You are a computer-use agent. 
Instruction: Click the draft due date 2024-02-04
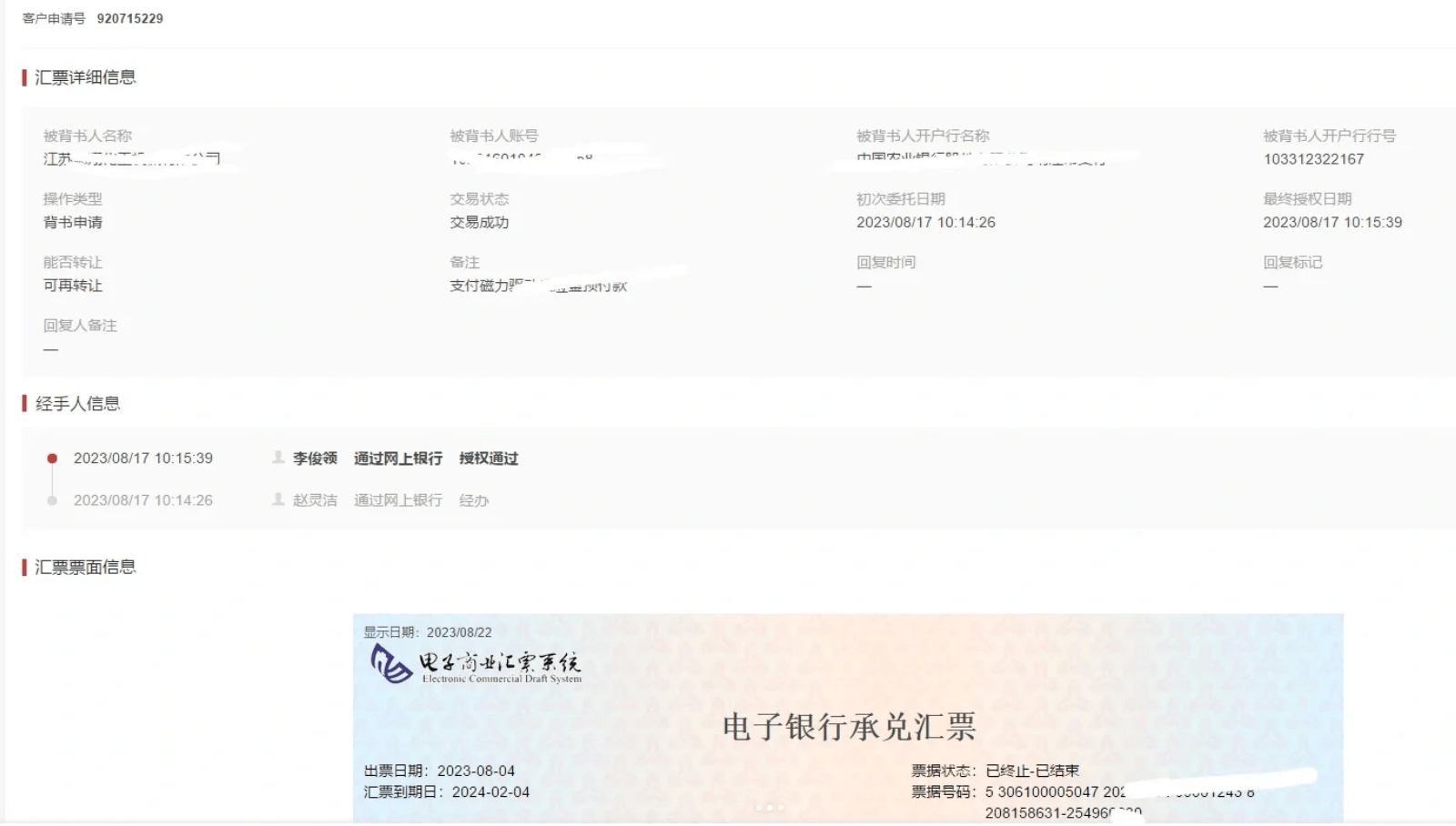point(490,792)
